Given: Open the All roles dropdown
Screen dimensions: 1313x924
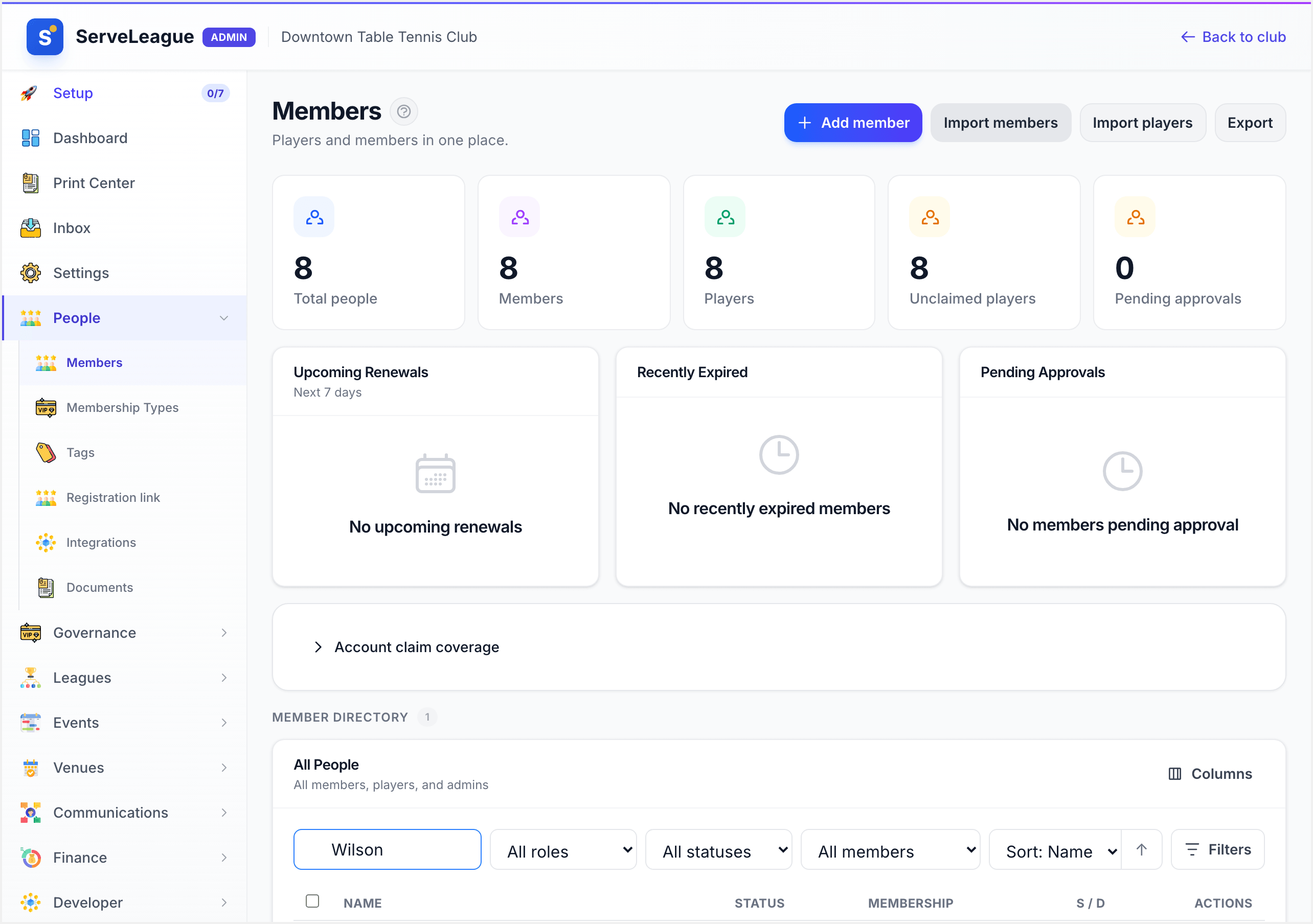Looking at the screenshot, I should (563, 850).
